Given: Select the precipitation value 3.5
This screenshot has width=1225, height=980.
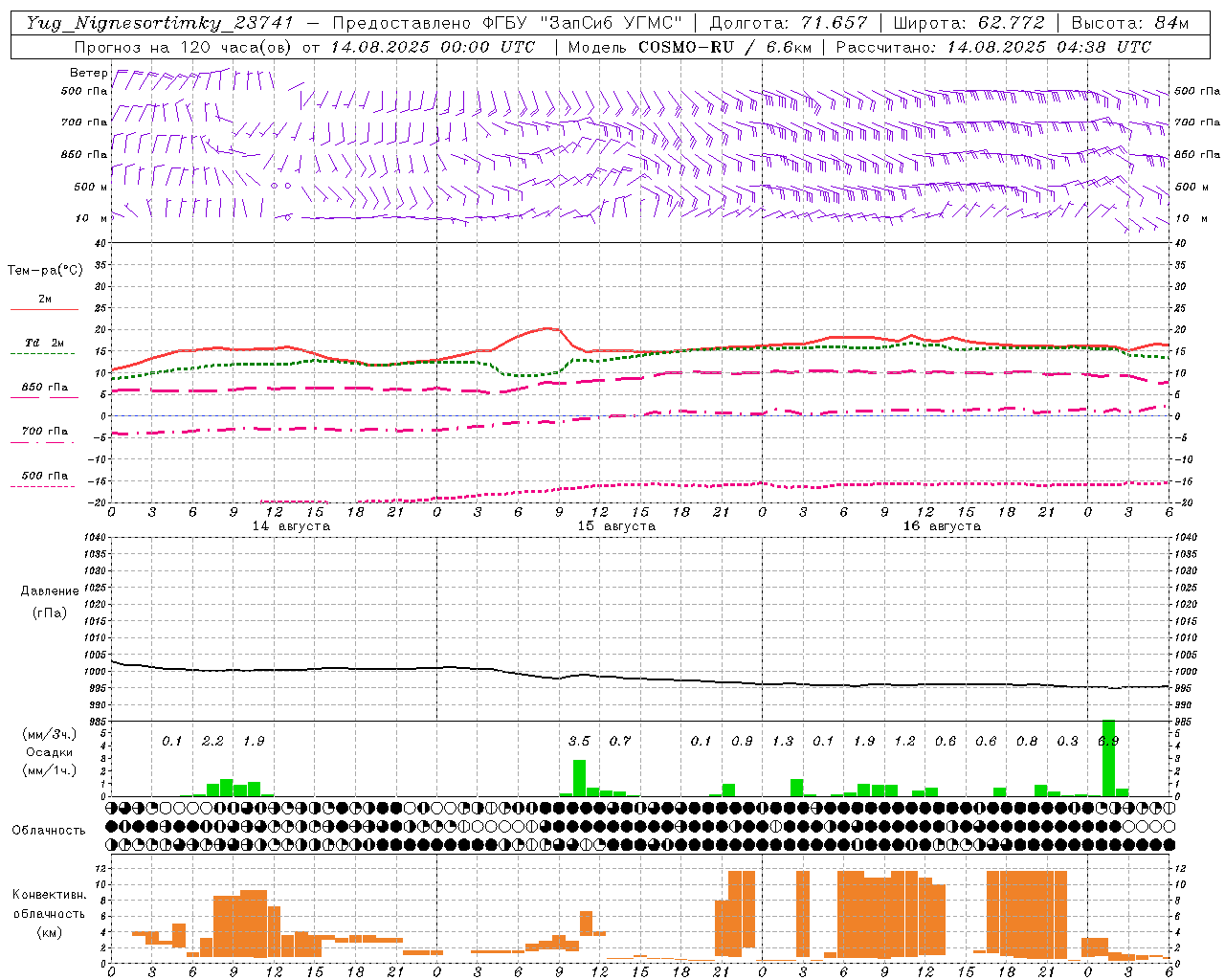Looking at the screenshot, I should click(579, 742).
